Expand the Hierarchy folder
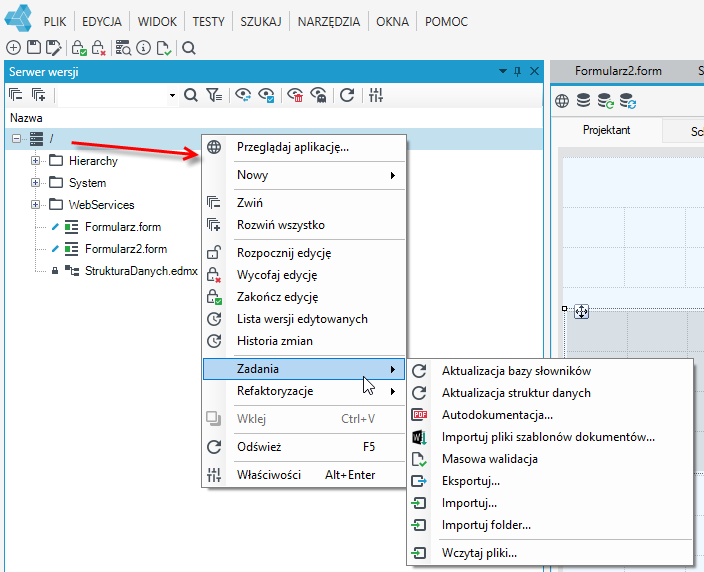The width and height of the screenshot is (704, 572). coord(35,160)
